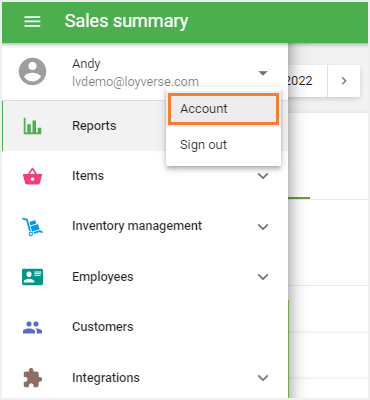Click the Integrations puzzle piece icon
This screenshot has height=400, width=370.
pyautogui.click(x=32, y=378)
